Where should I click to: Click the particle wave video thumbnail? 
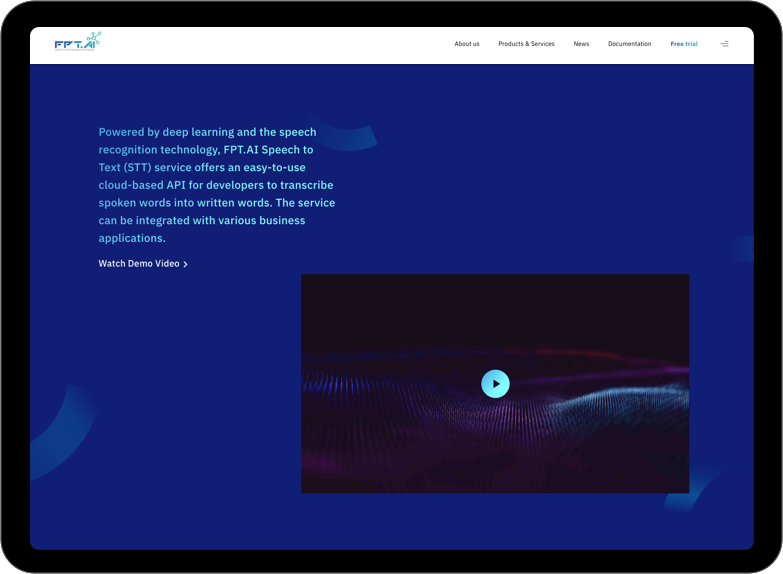pos(495,384)
